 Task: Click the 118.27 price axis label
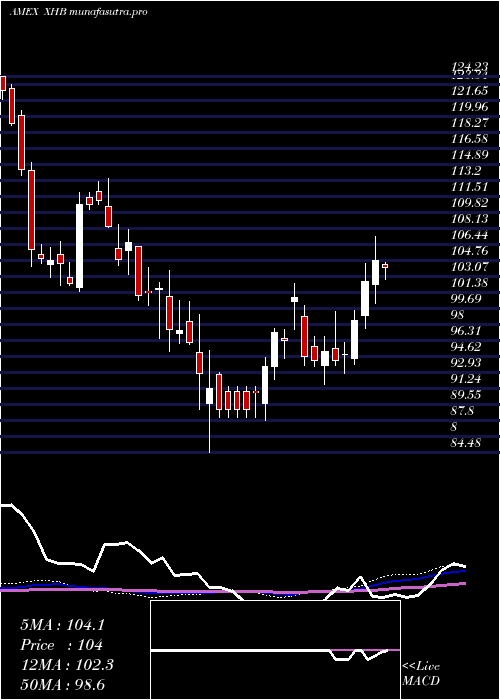click(470, 123)
